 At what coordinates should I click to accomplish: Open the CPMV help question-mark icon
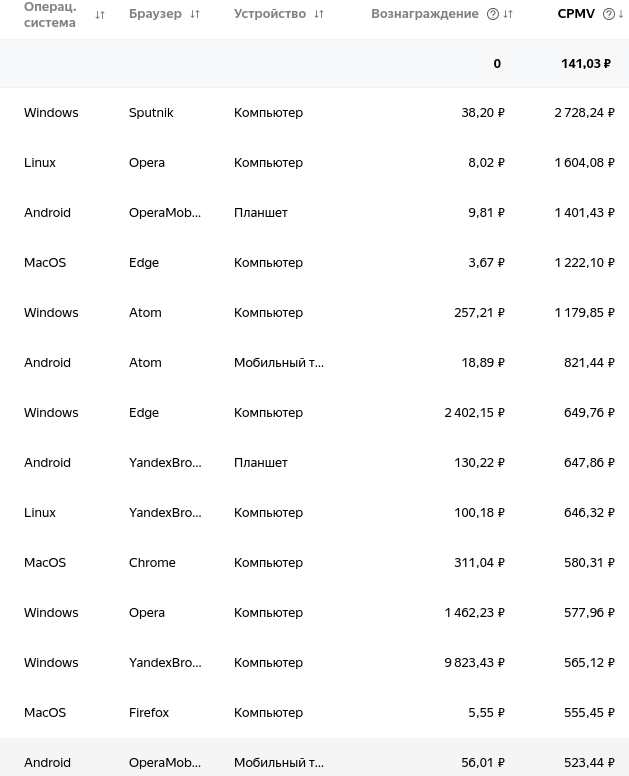(x=608, y=15)
